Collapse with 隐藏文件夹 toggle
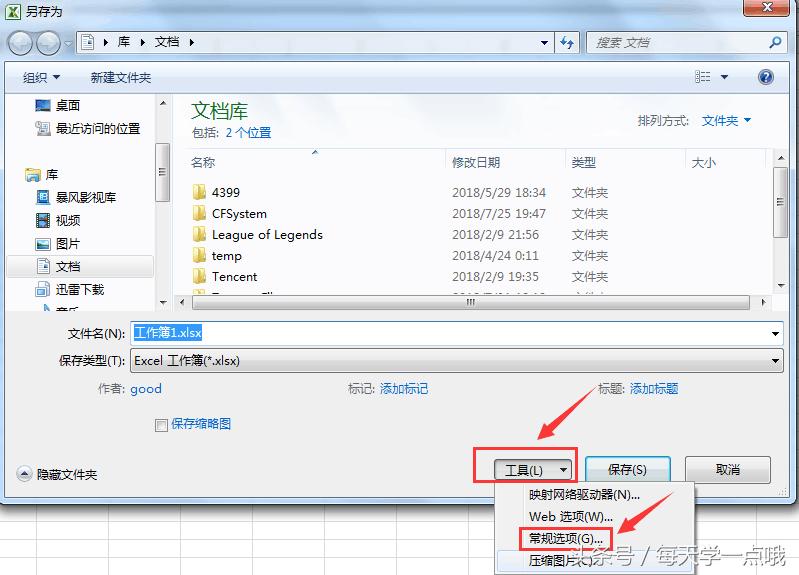The width and height of the screenshot is (799, 575). (x=57, y=474)
